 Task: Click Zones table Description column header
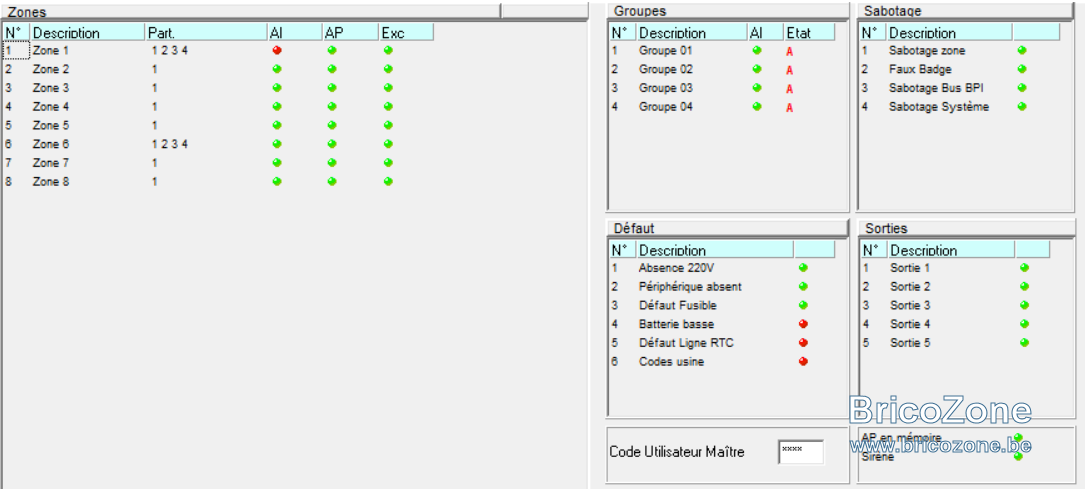click(87, 33)
